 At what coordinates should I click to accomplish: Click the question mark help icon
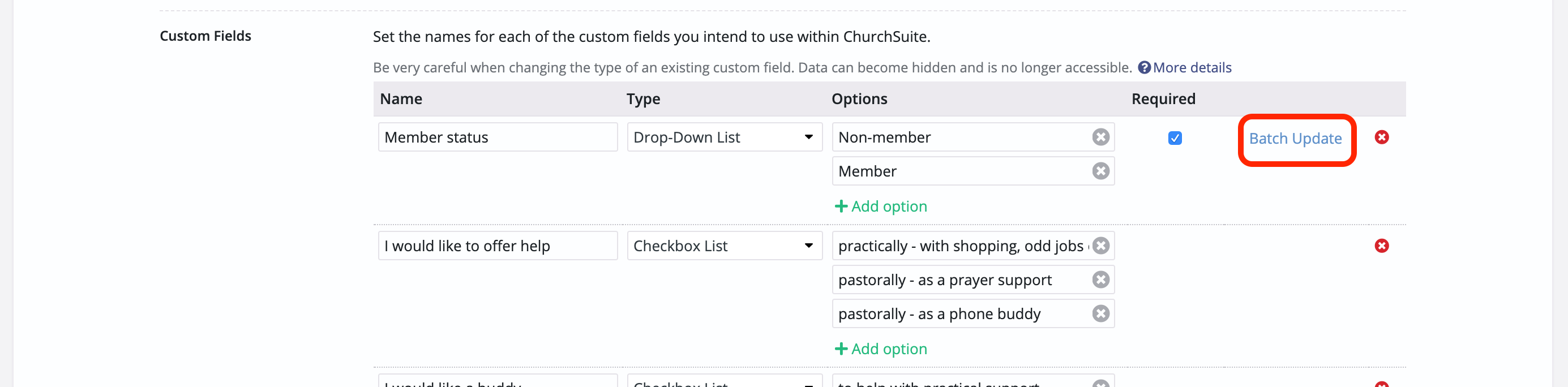point(1144,67)
